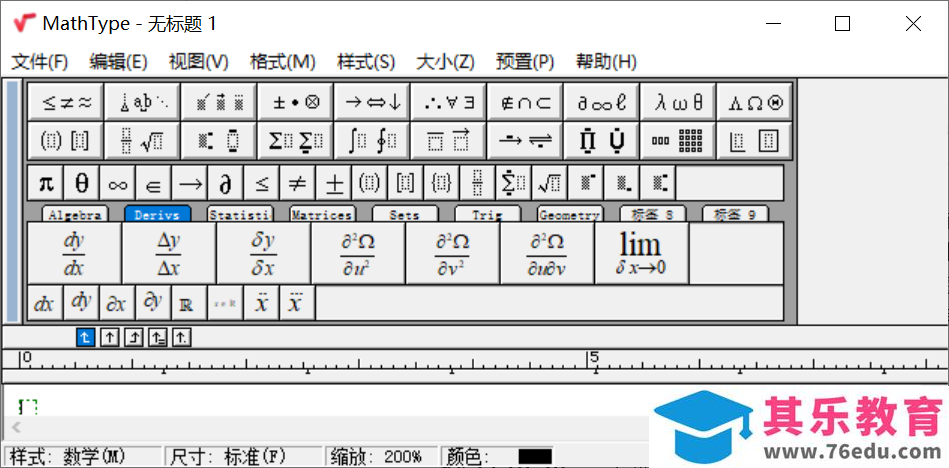Select decimal-aligned tab stop
The width and height of the screenshot is (949, 468).
click(182, 337)
